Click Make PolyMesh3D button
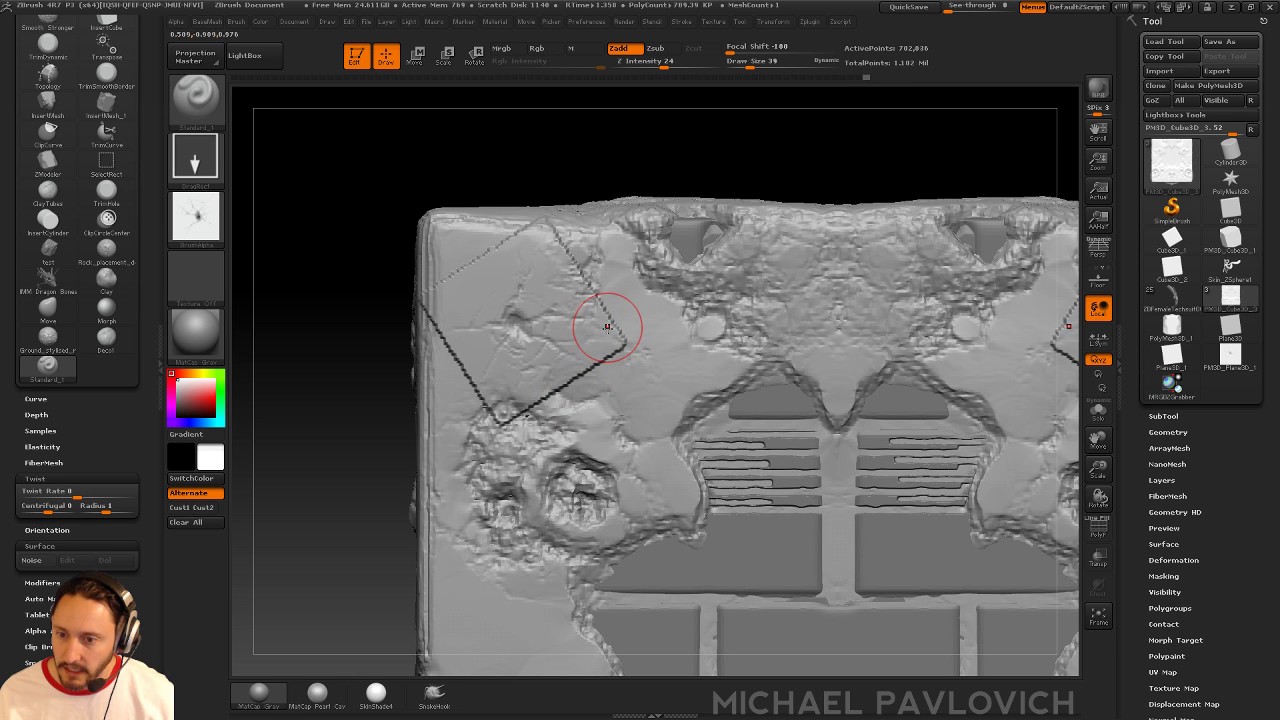Image resolution: width=1280 pixels, height=720 pixels. [1214, 86]
